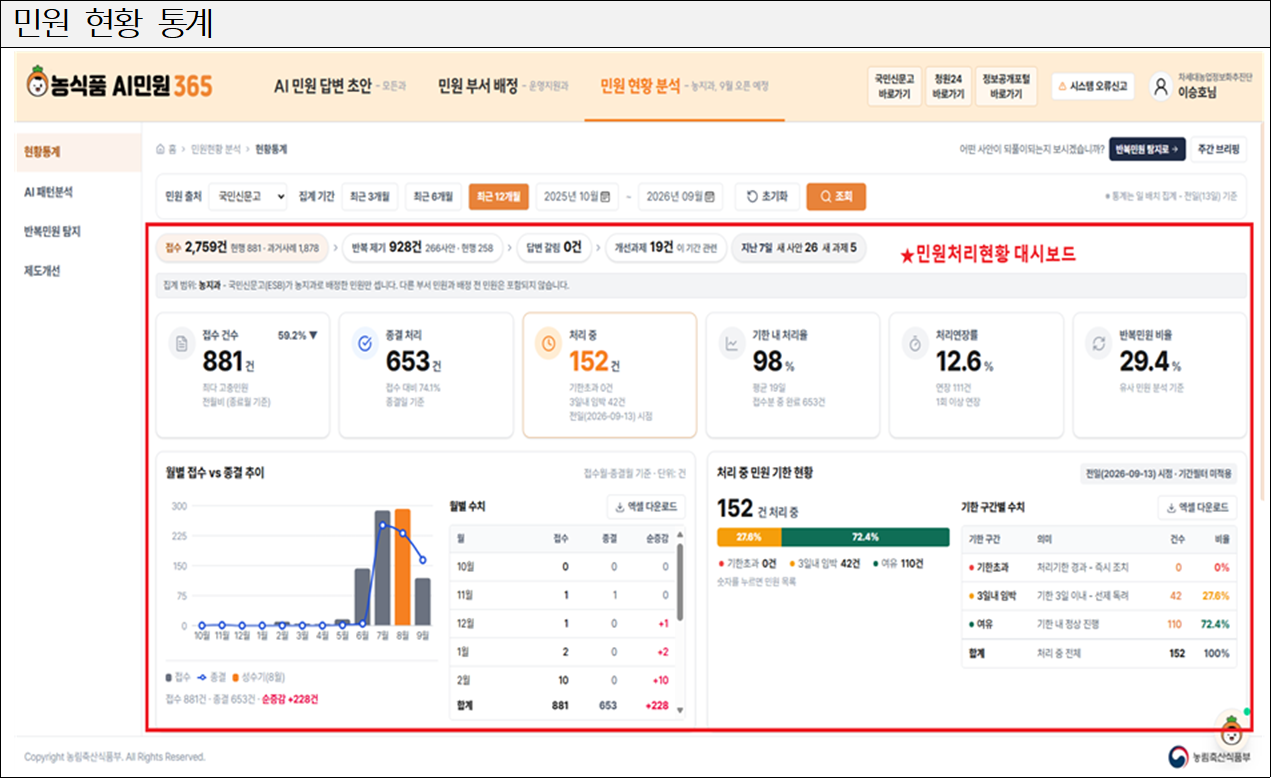Select the 최근 6개월 period

click(434, 197)
